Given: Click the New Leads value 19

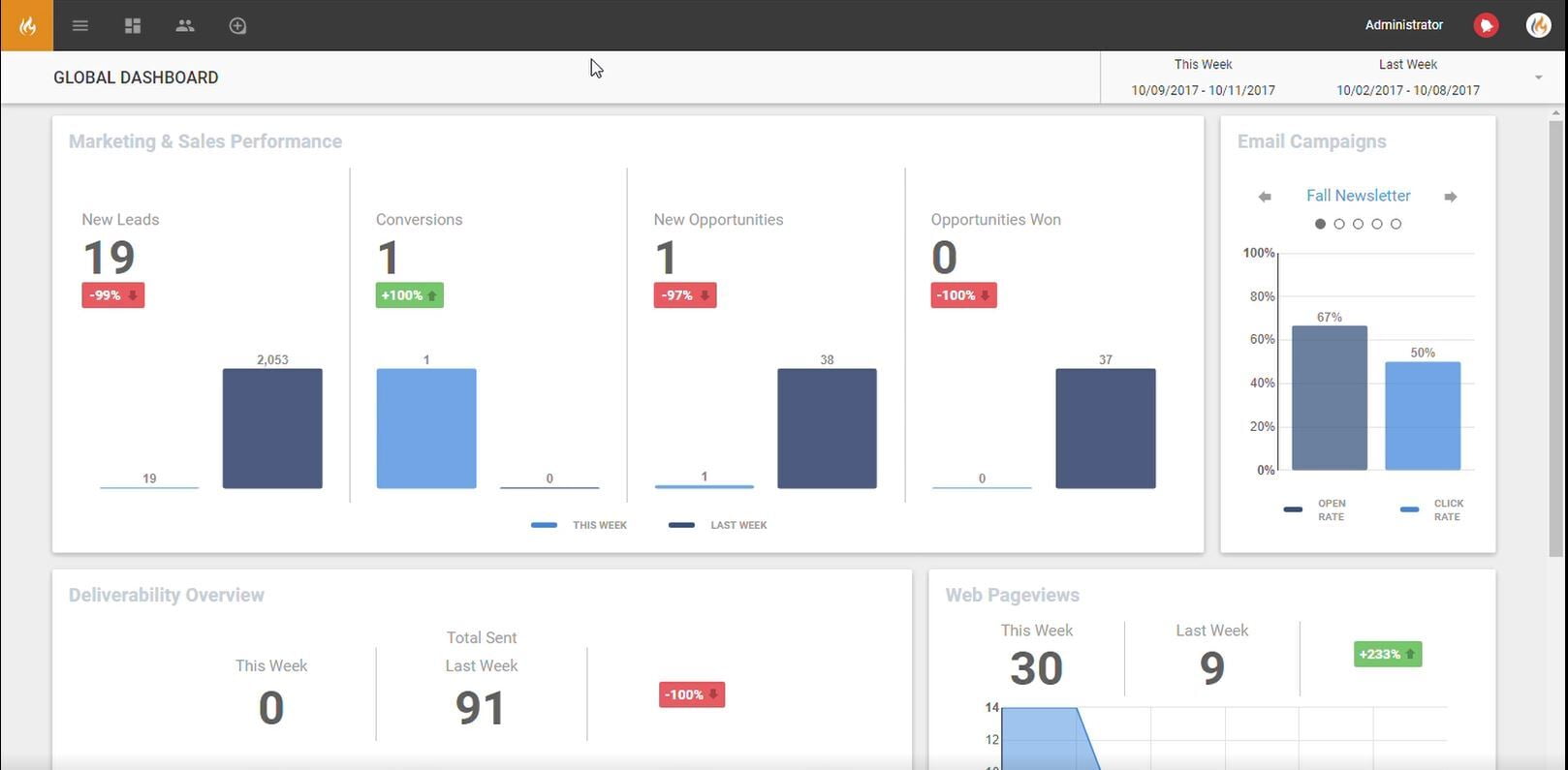Looking at the screenshot, I should [x=109, y=258].
